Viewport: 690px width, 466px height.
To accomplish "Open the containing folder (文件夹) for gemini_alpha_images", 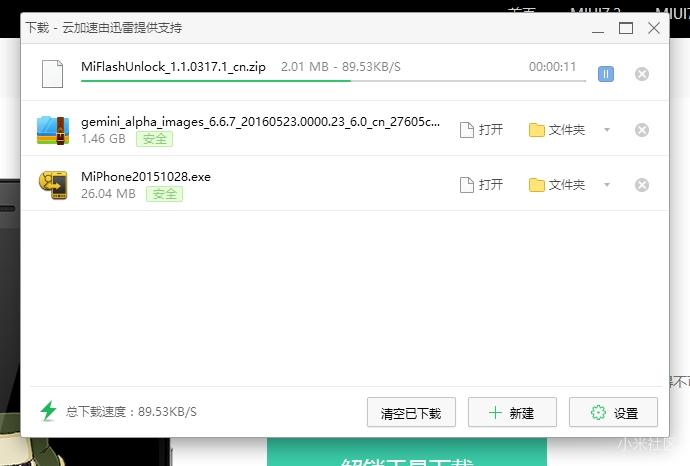I will [557, 130].
